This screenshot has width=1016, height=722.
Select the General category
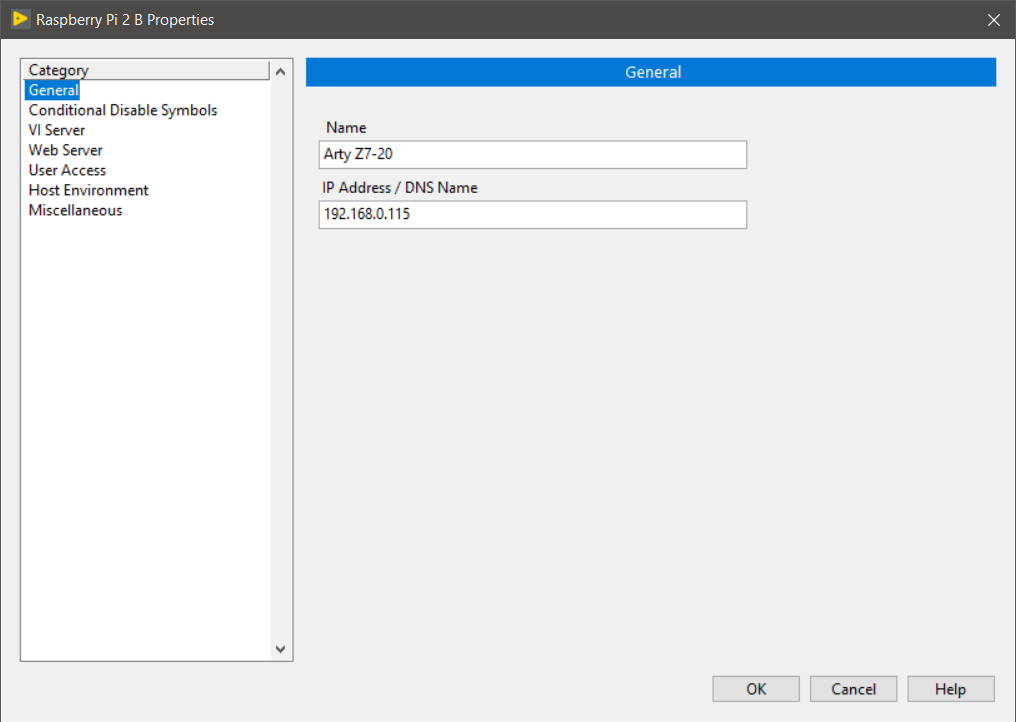pos(53,90)
